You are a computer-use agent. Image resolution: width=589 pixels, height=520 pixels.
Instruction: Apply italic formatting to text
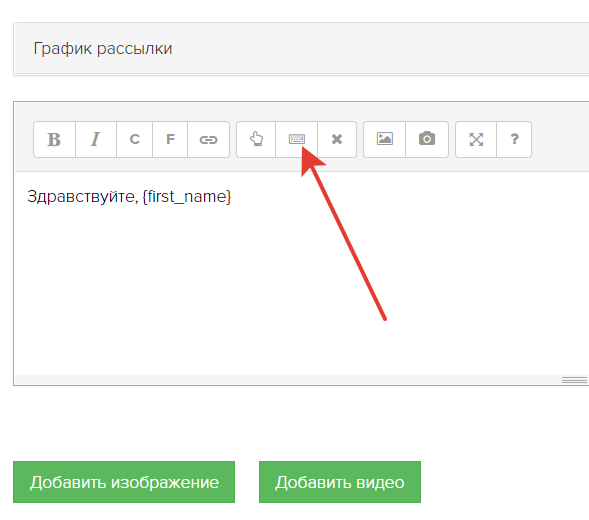(x=96, y=139)
